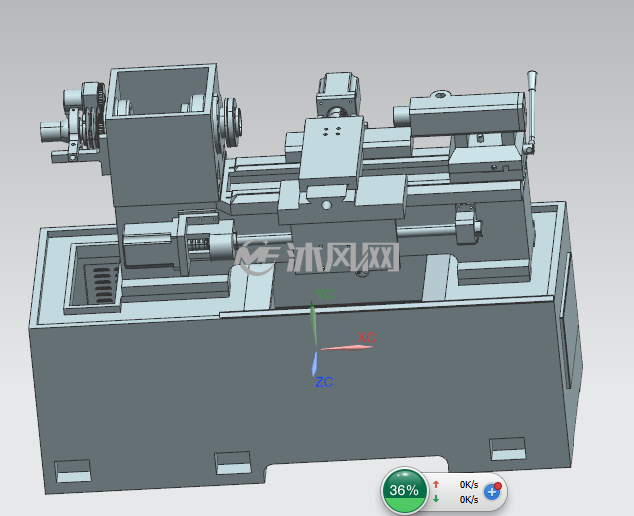The image size is (634, 516).
Task: Click the lead screw shaft on the lathe
Action: pyautogui.click(x=427, y=232)
